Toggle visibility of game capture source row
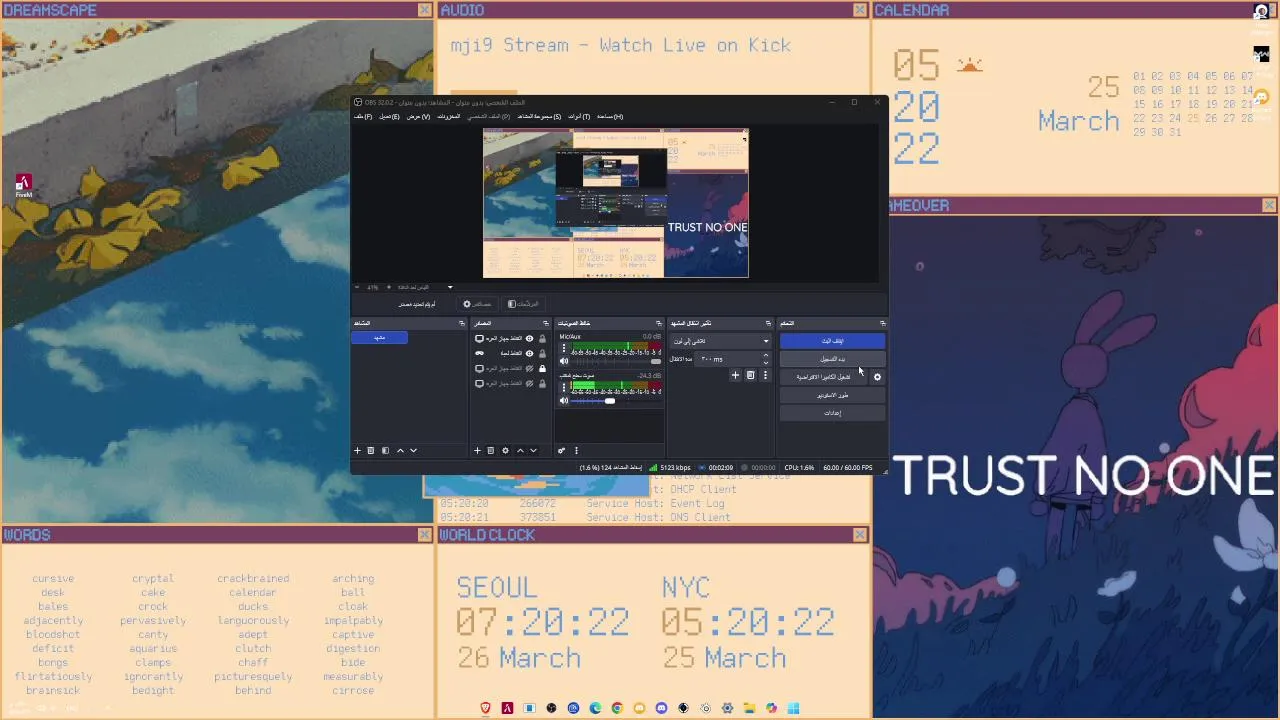The height and width of the screenshot is (720, 1280). point(529,353)
